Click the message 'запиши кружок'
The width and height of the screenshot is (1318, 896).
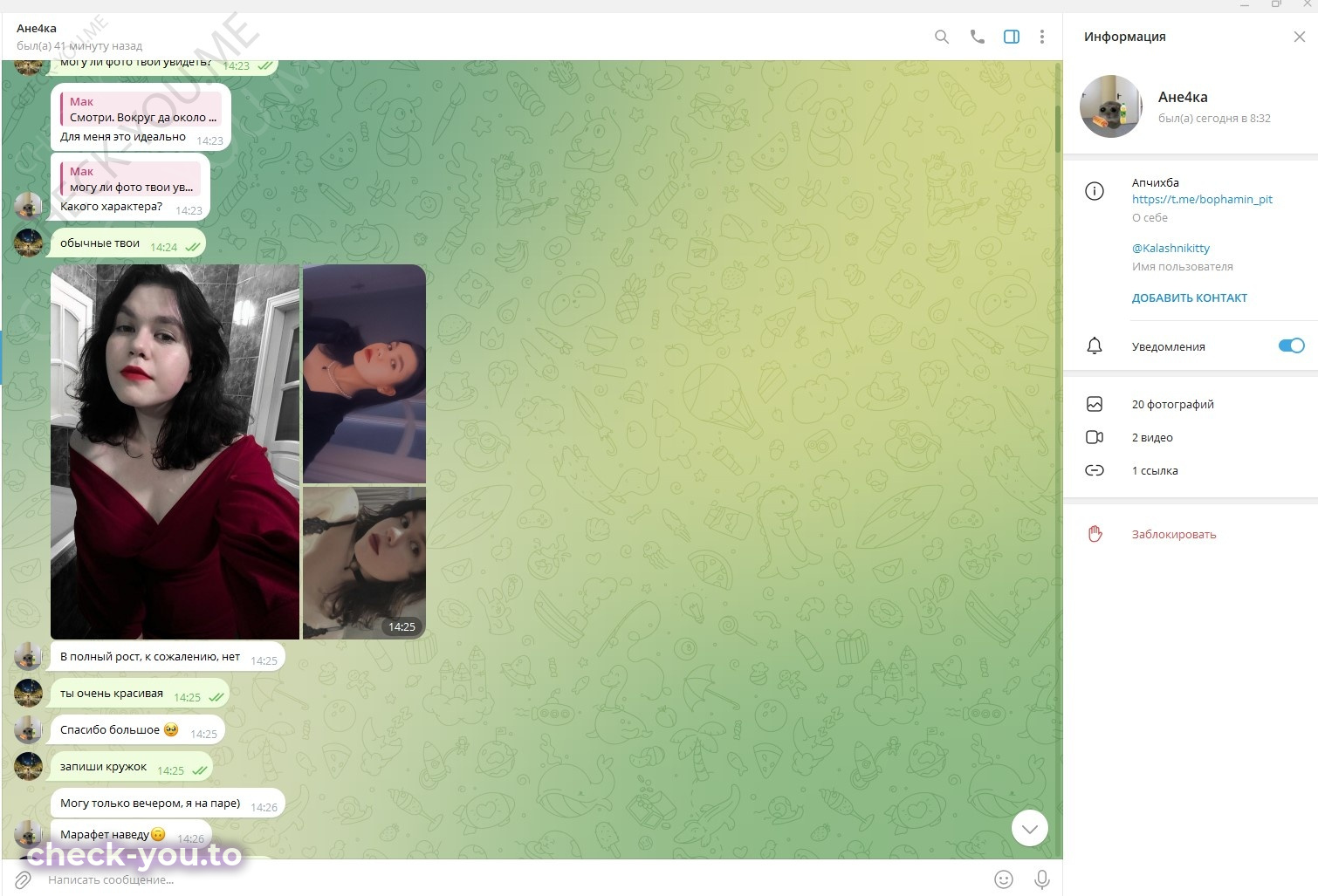[131, 767]
